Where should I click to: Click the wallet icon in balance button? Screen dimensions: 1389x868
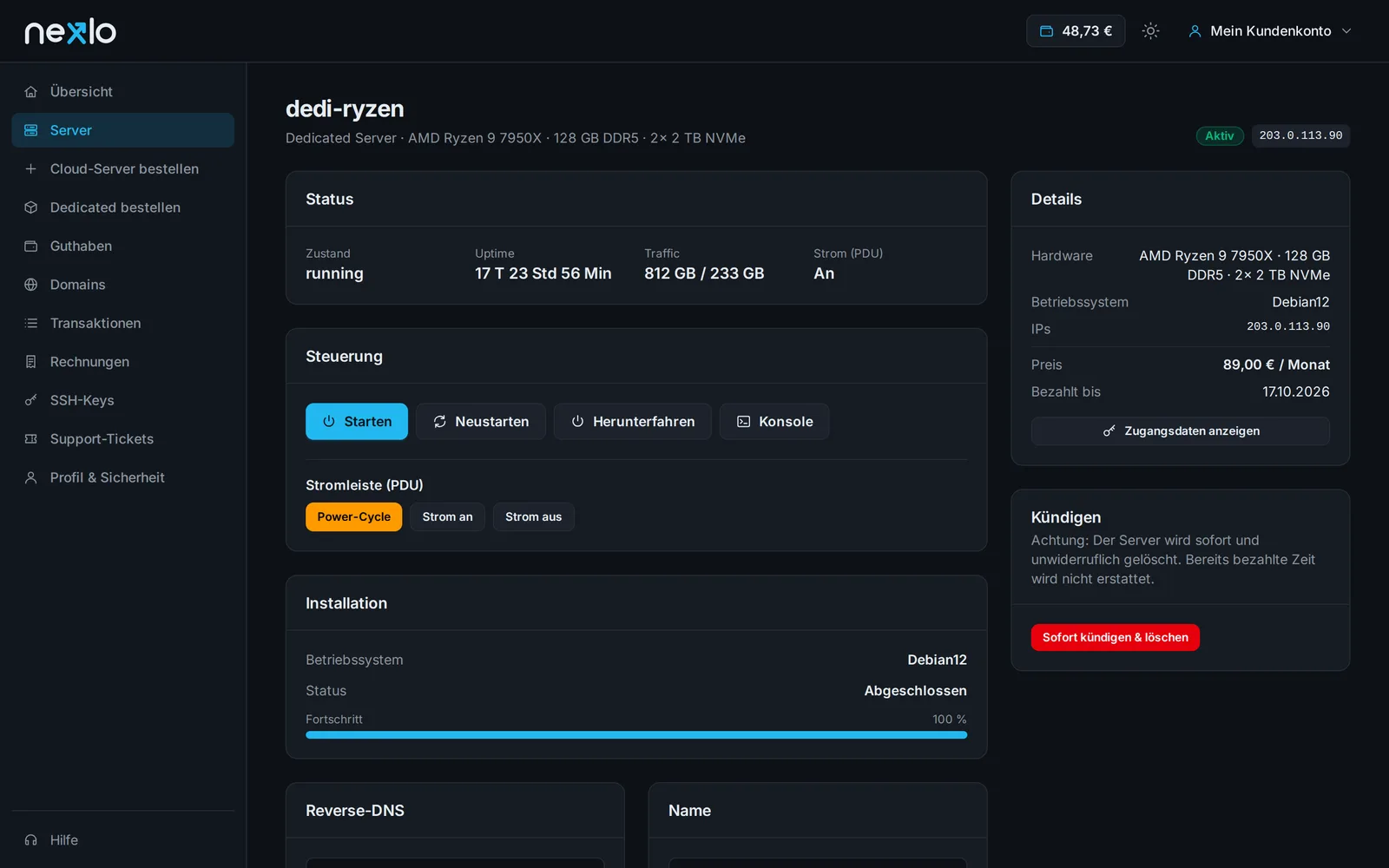[1047, 31]
